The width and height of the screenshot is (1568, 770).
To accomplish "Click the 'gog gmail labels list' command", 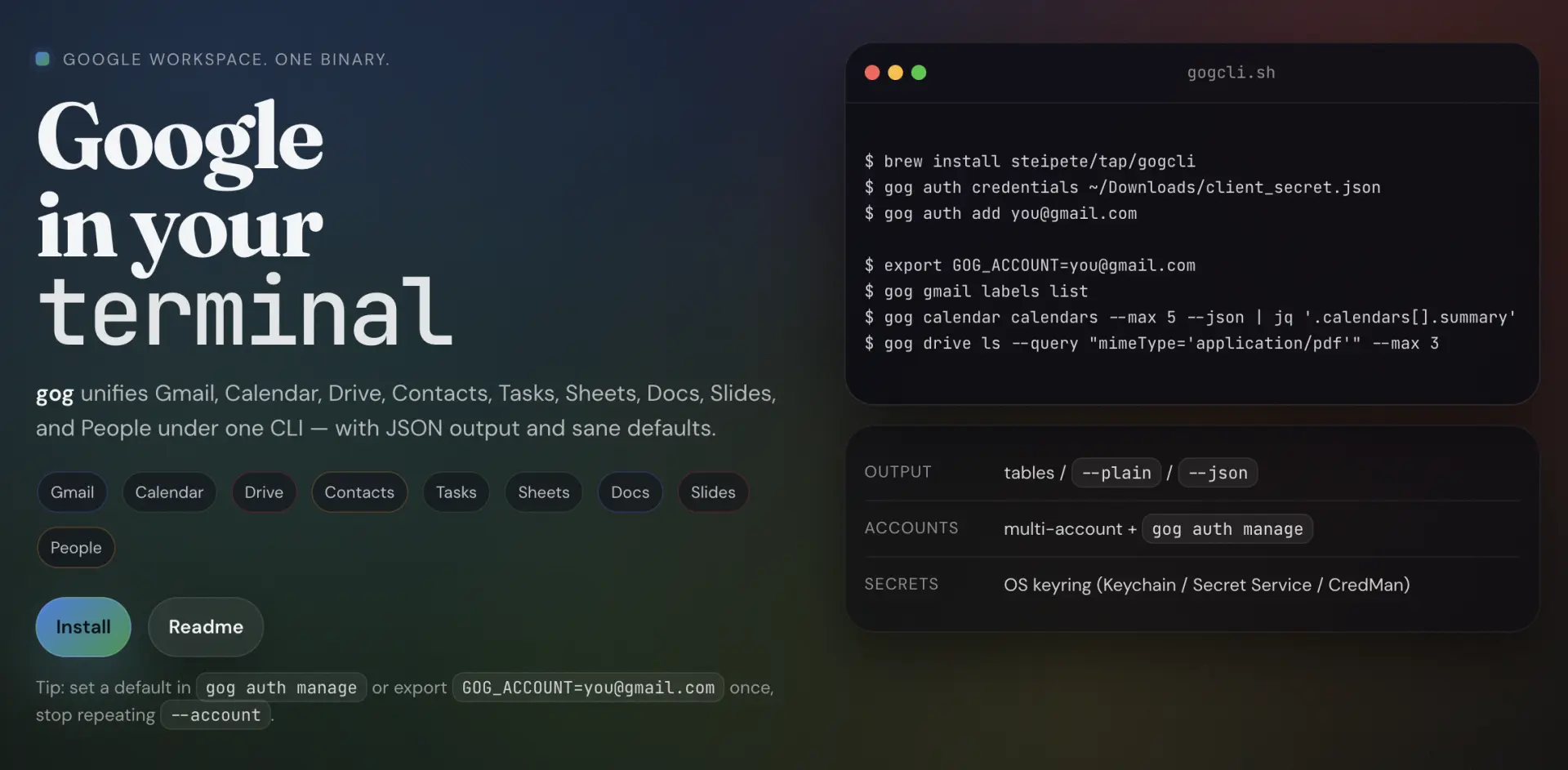I will [x=976, y=292].
